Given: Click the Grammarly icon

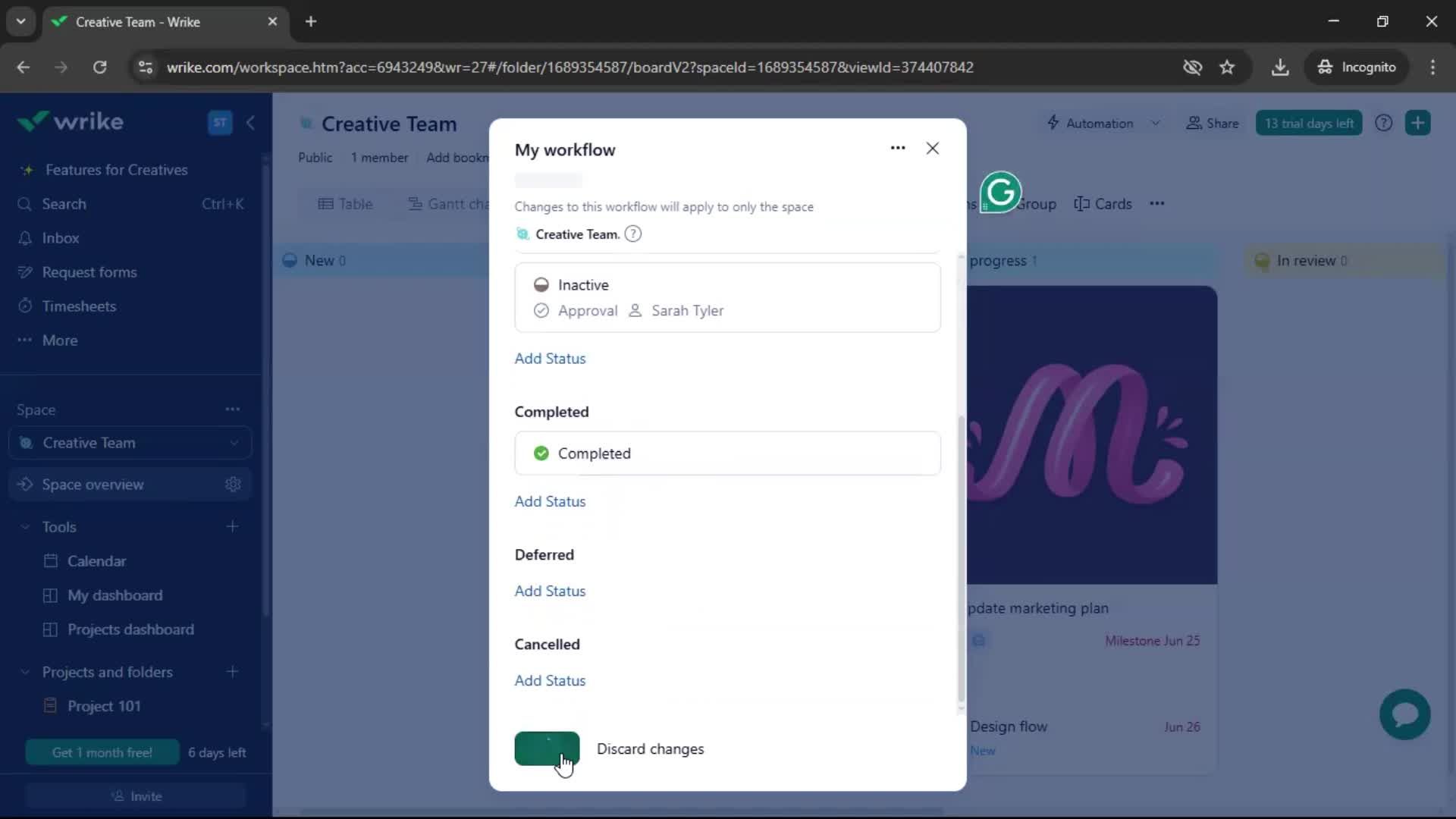Looking at the screenshot, I should coord(1000,192).
